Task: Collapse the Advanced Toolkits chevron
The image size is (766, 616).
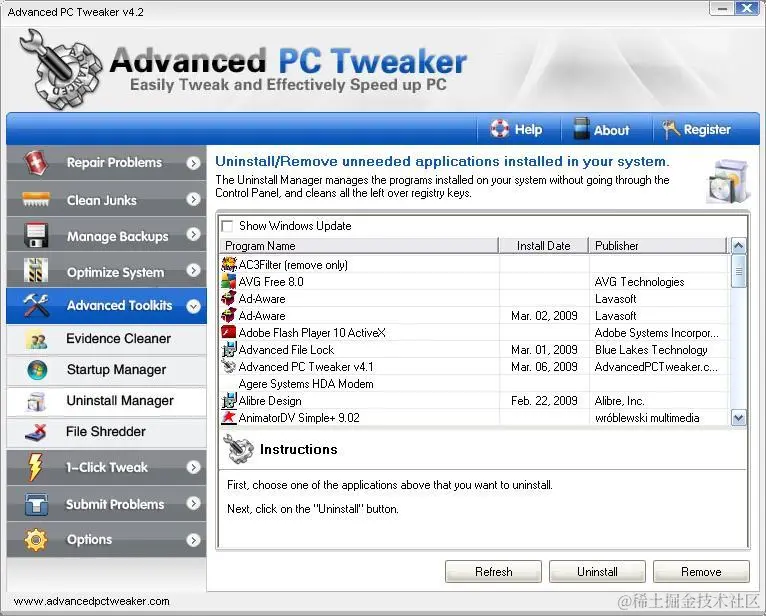Action: coord(193,306)
